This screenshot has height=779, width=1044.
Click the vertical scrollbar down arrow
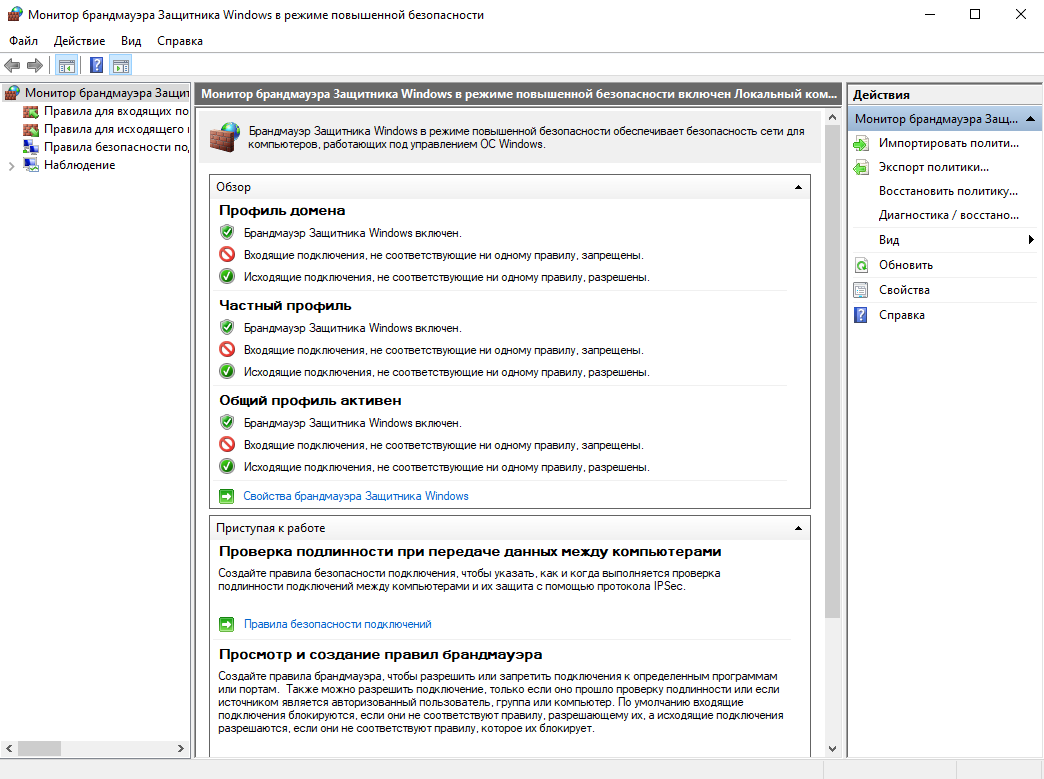coord(832,748)
